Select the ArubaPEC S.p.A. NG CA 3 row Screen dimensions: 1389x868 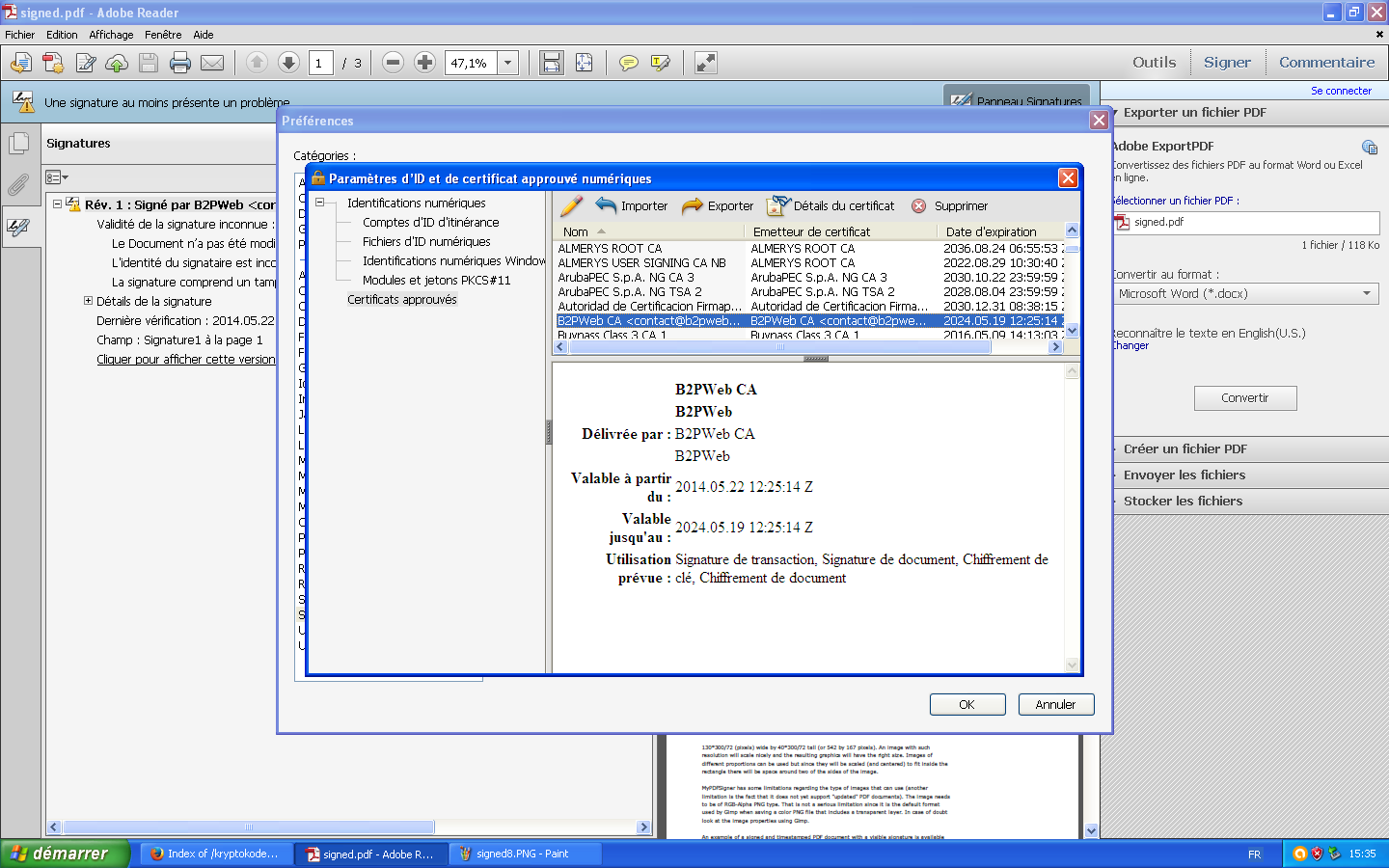click(x=627, y=277)
